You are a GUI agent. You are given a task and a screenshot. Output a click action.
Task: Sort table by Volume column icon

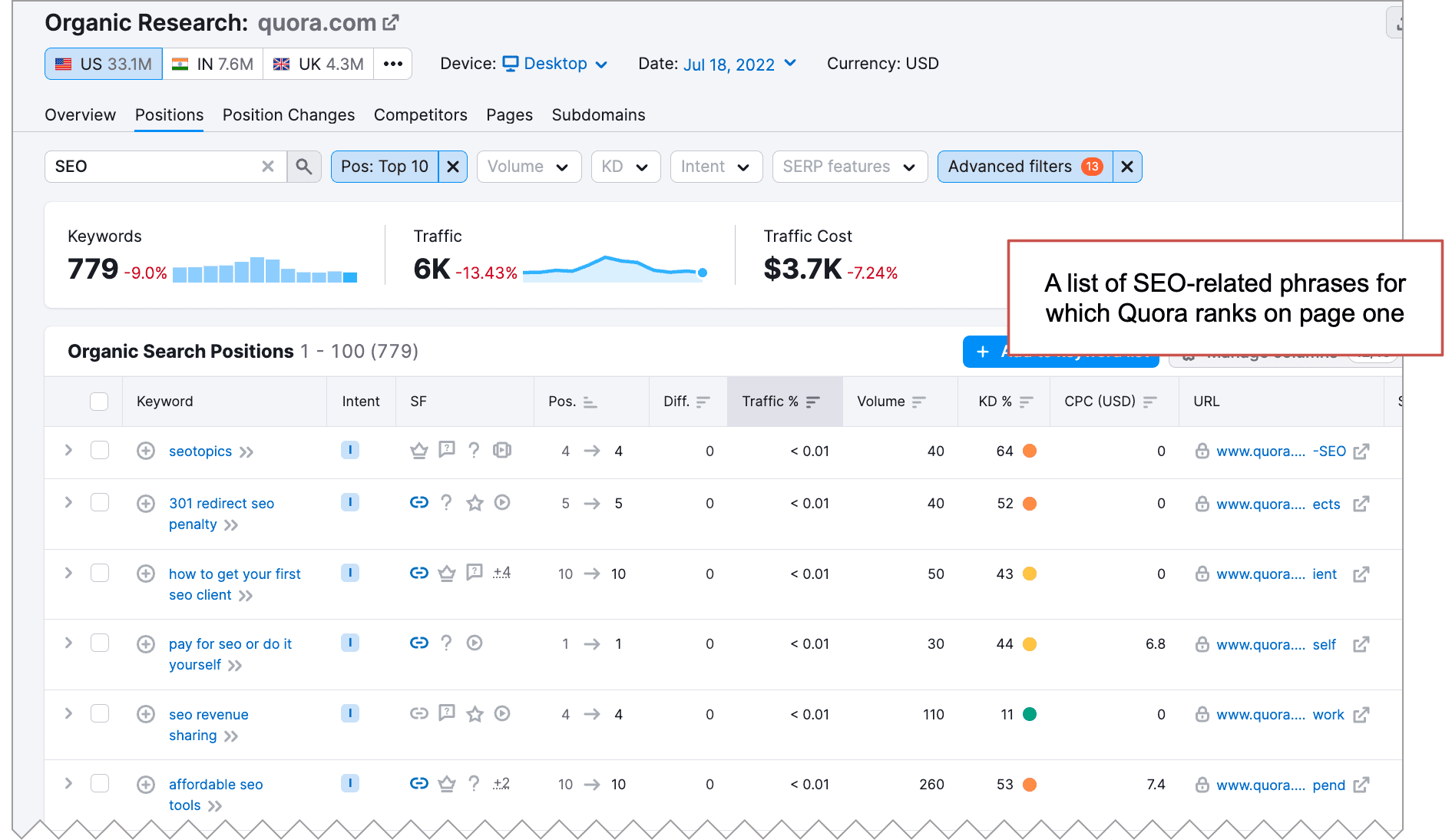(919, 402)
